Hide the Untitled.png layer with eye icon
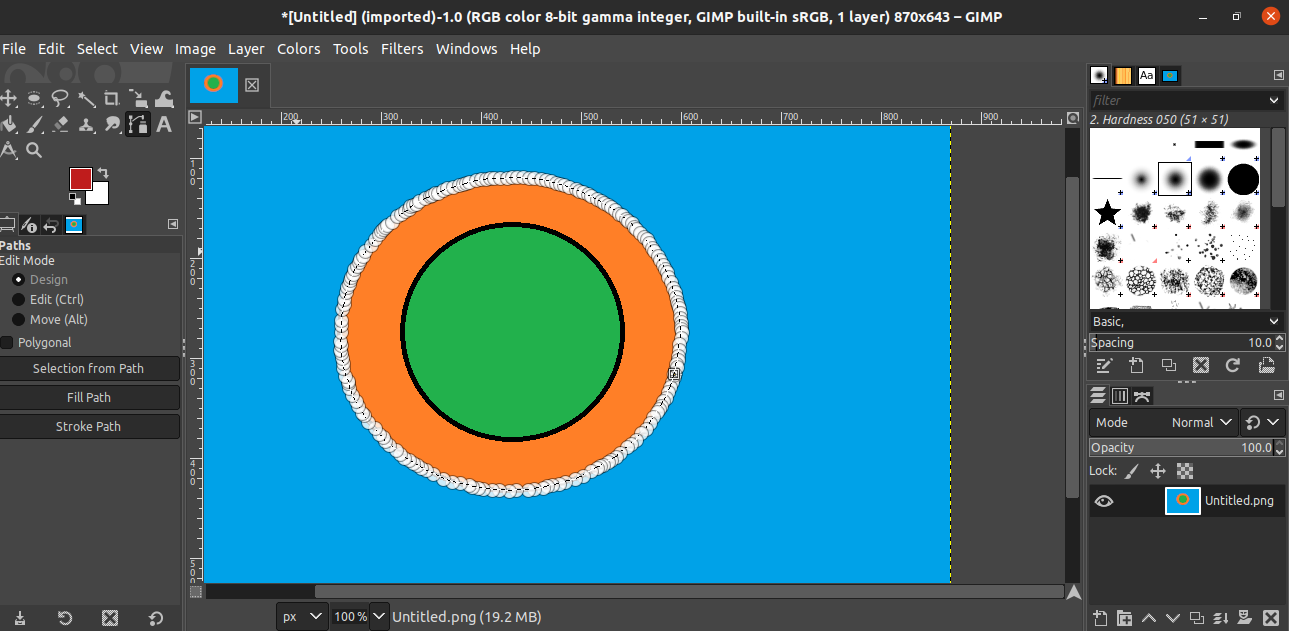Viewport: 1289px width, 631px height. point(1104,501)
